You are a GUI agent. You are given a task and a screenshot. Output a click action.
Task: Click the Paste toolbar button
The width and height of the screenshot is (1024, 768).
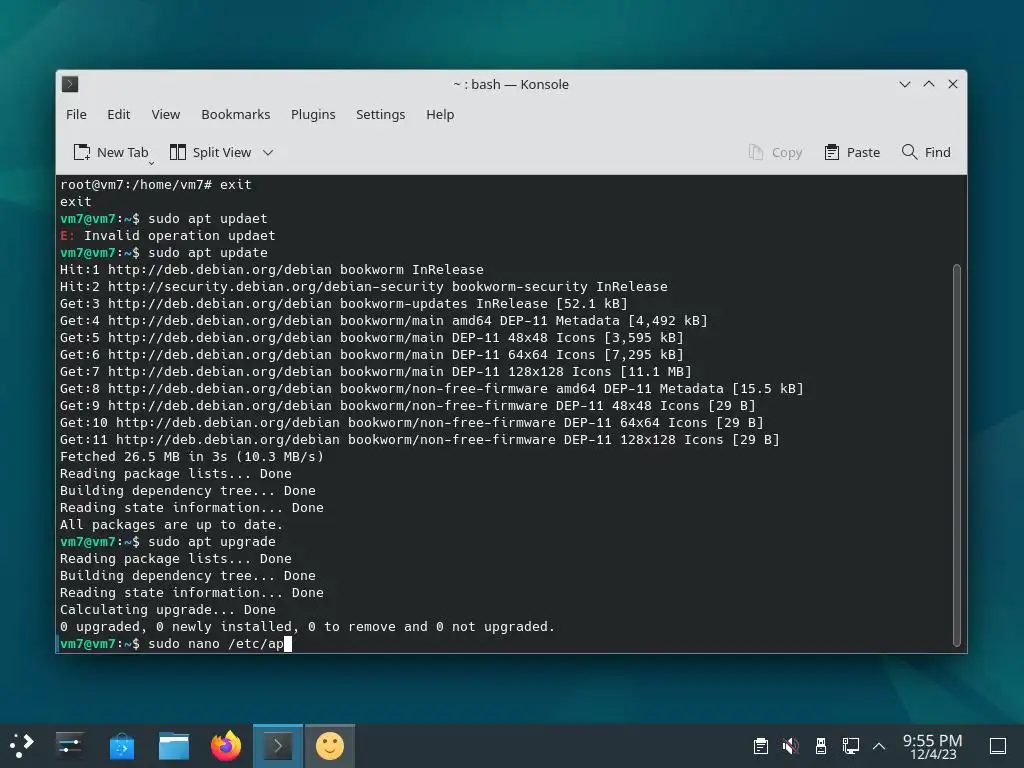coord(852,152)
